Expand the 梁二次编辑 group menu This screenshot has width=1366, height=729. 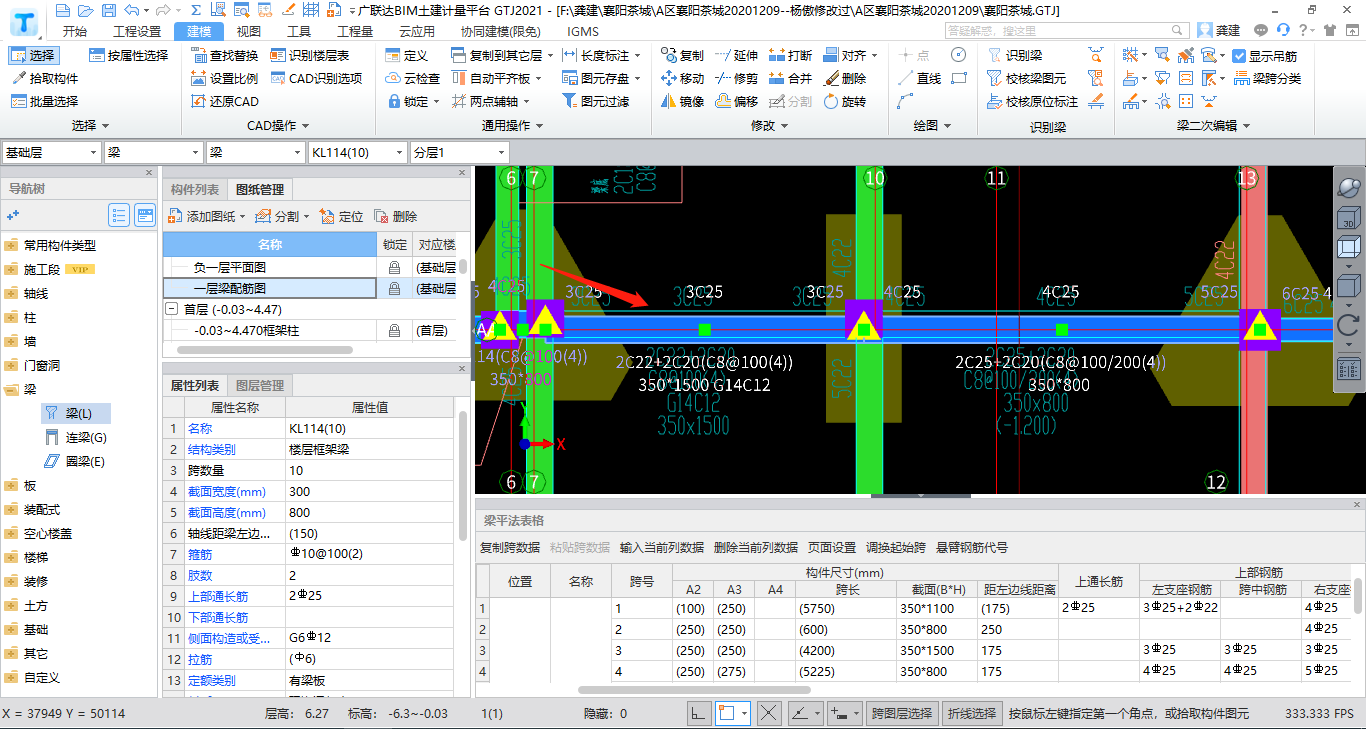coord(1213,125)
